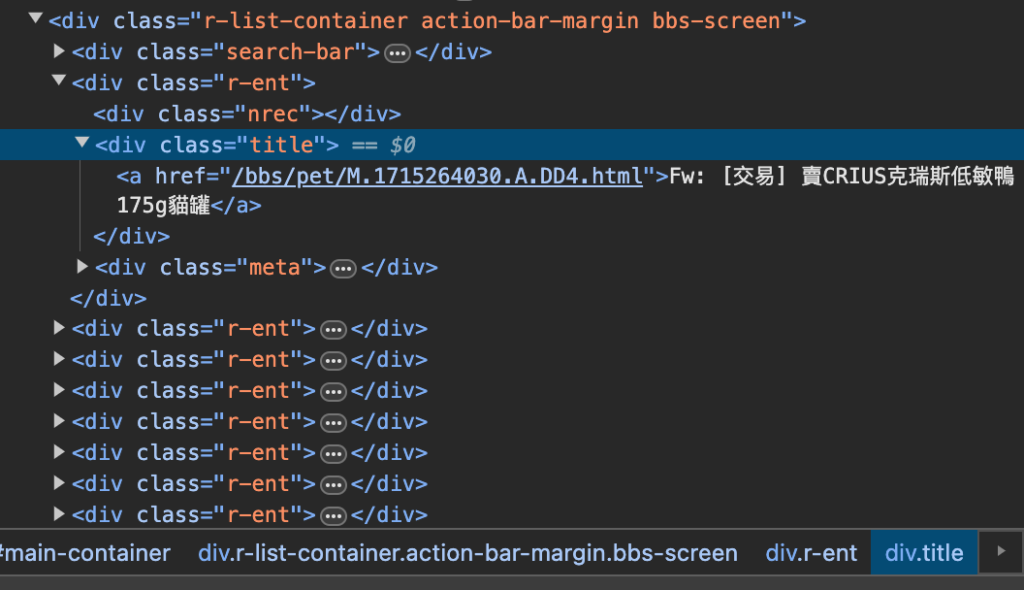This screenshot has width=1024, height=590.
Task: Collapse the selected title div
Action: tap(82, 142)
